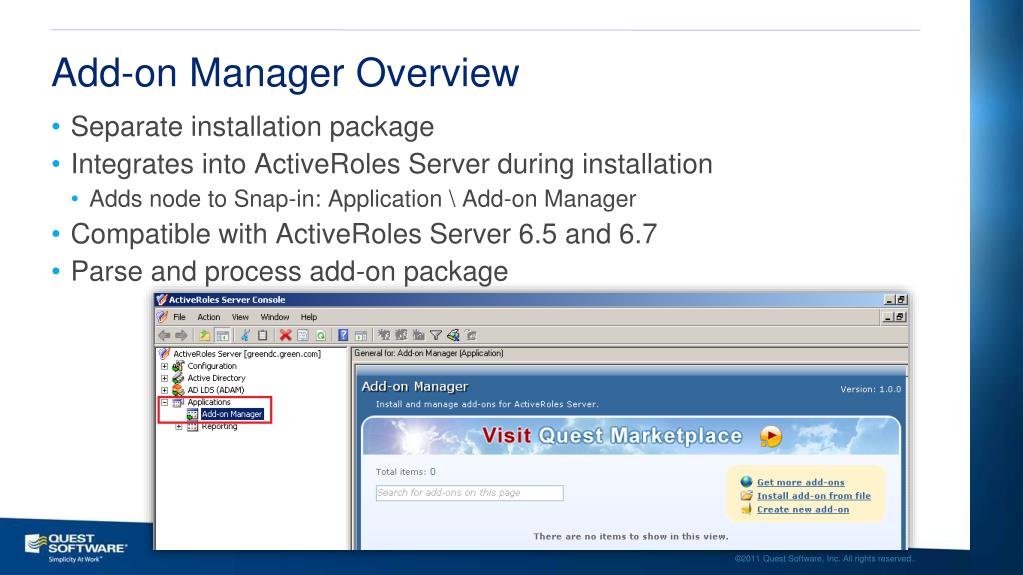This screenshot has width=1023, height=575.
Task: Click the Cut scissors toolbar icon
Action: point(245,335)
